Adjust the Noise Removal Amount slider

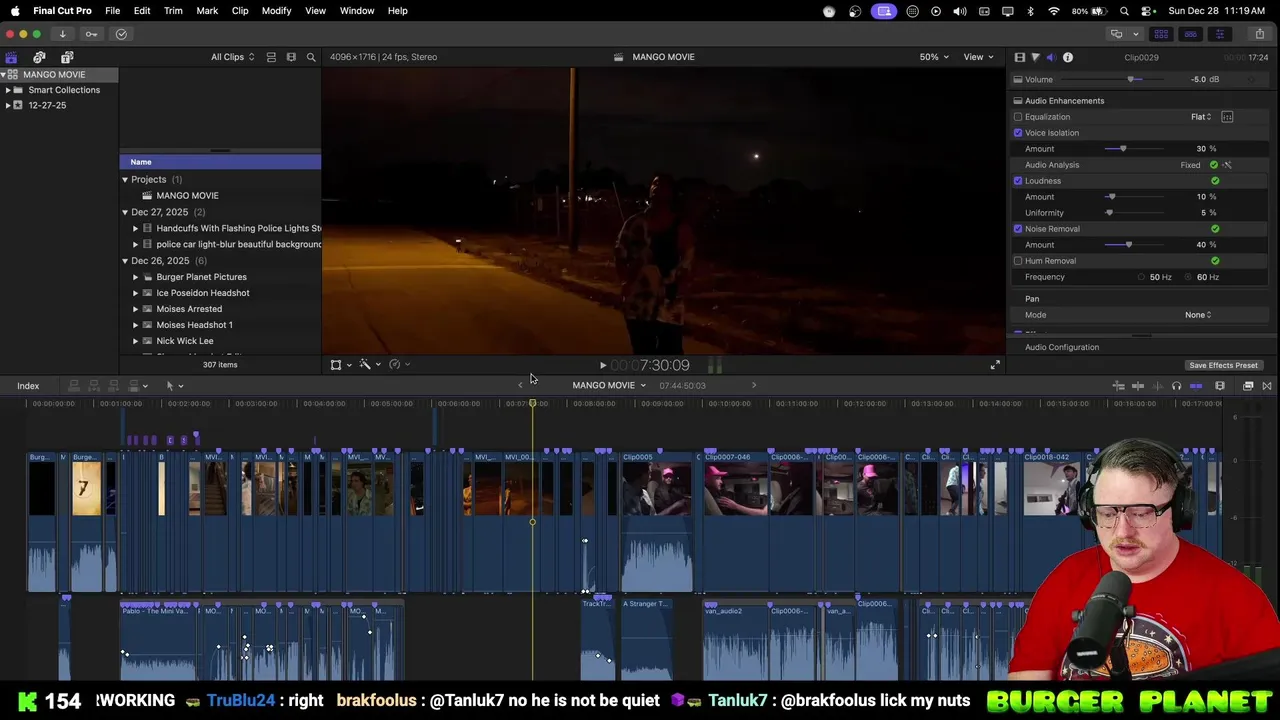1129,245
